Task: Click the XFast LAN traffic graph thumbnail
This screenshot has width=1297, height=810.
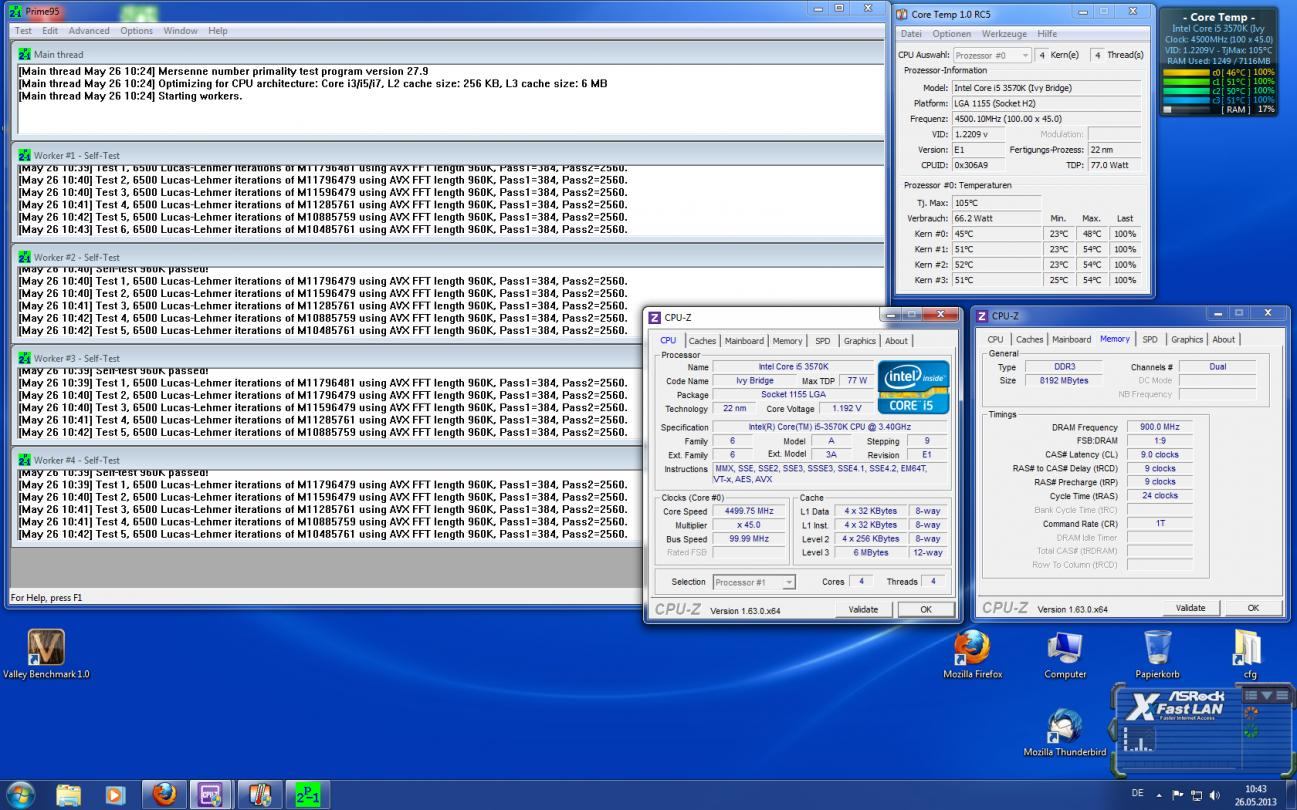Action: tap(1140, 738)
